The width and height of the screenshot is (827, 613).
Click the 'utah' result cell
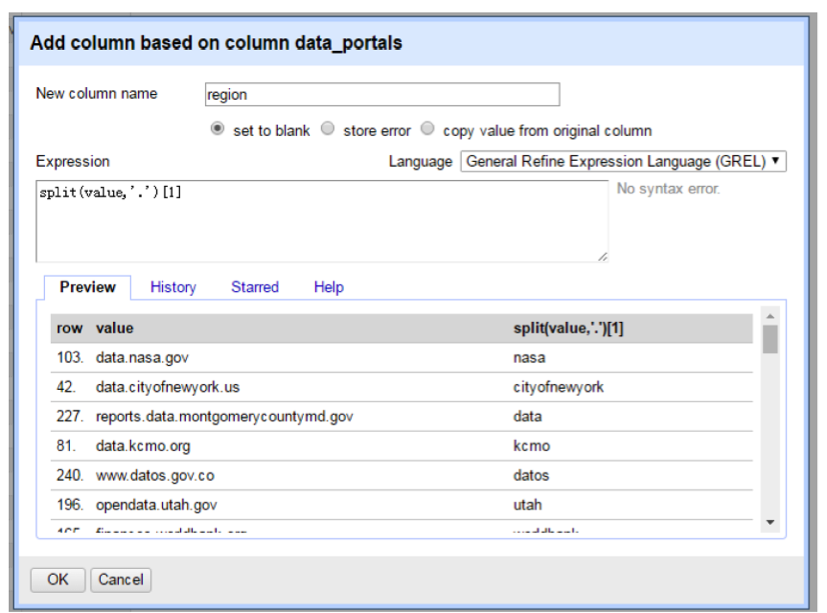click(527, 505)
